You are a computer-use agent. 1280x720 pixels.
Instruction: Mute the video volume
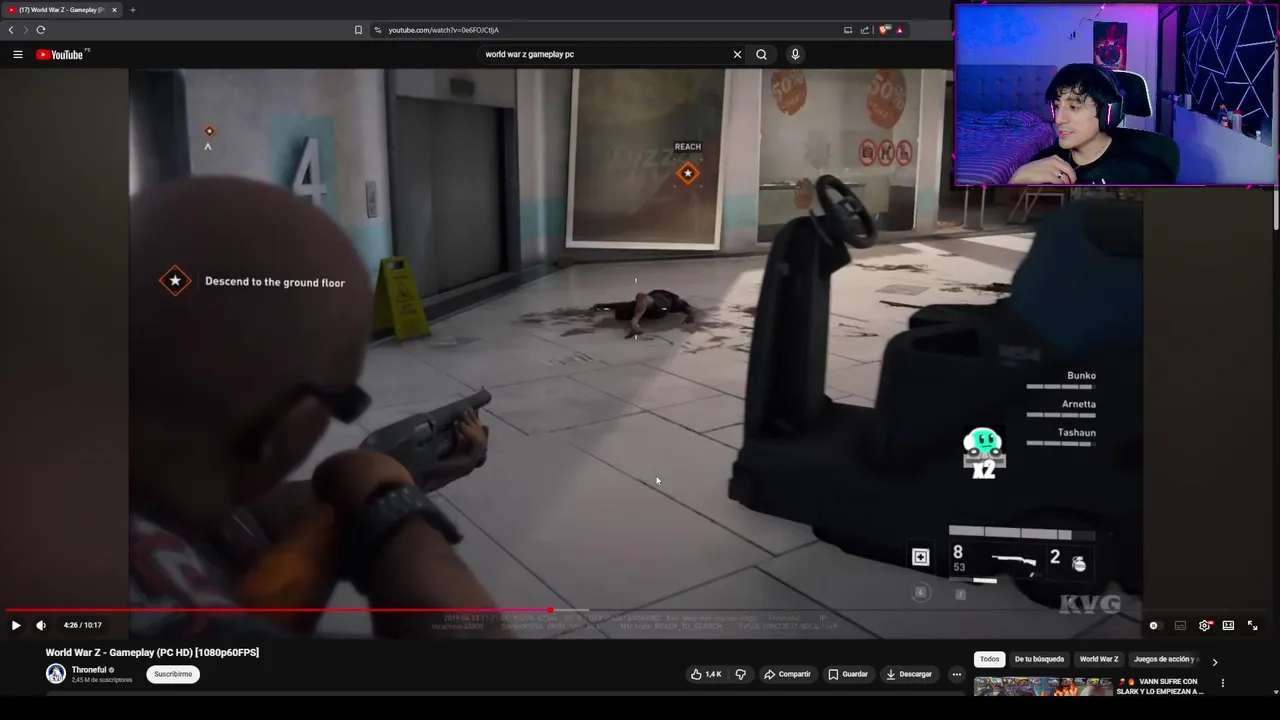tap(41, 625)
